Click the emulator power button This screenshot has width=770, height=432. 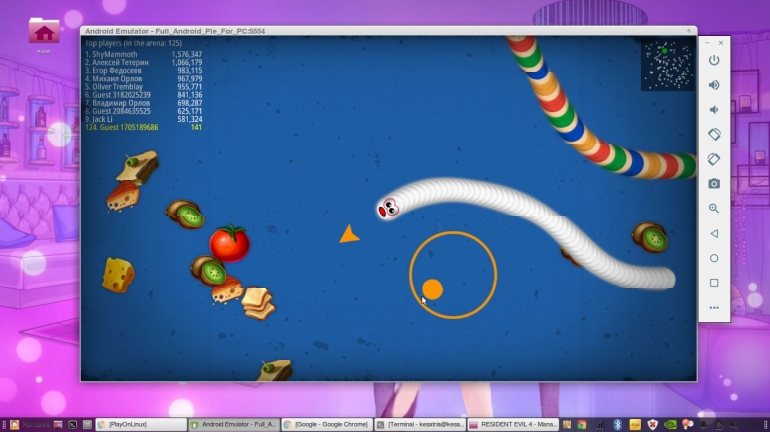[x=714, y=60]
